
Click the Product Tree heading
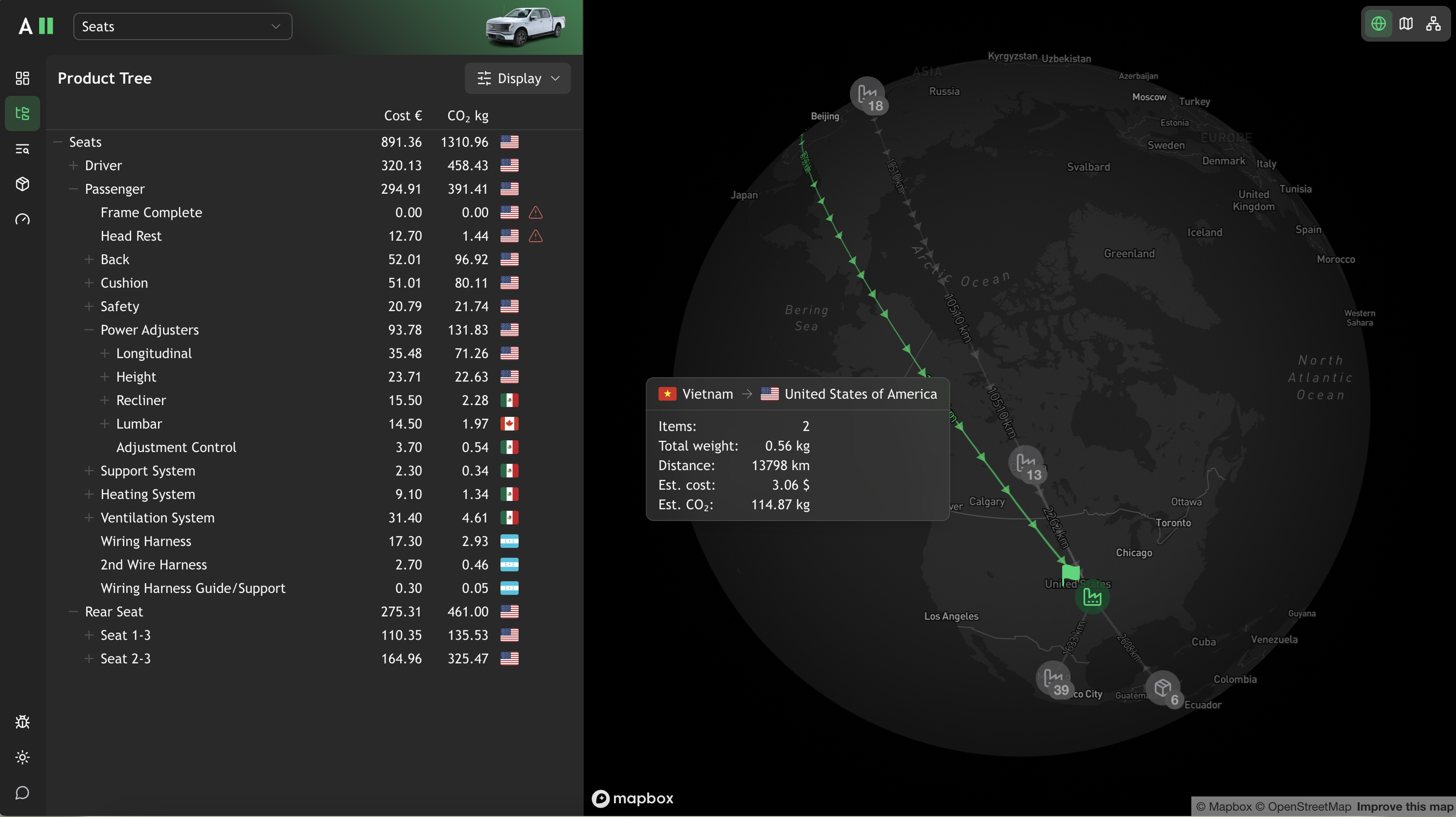tap(105, 79)
